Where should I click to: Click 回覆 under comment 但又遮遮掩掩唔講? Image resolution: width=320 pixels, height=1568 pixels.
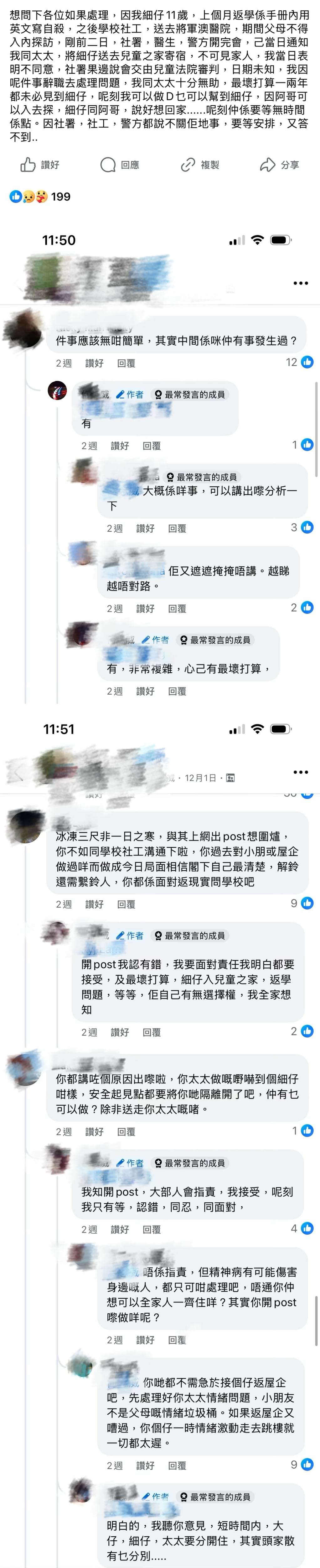click(x=177, y=608)
